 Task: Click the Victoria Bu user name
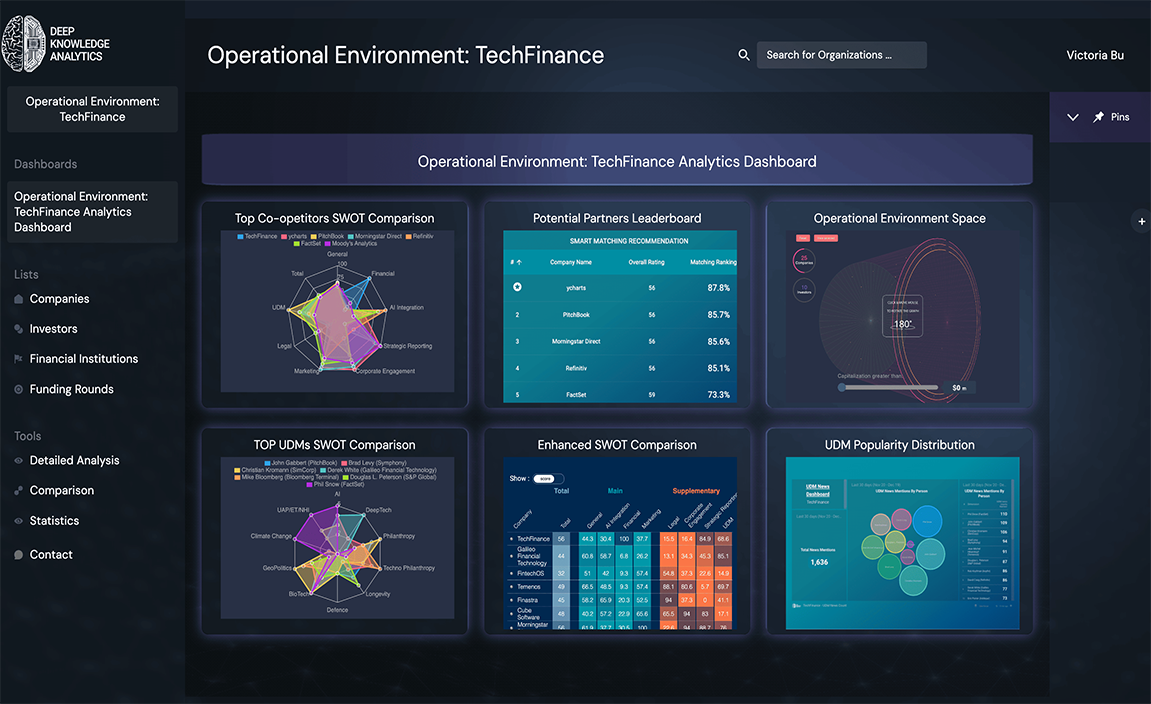click(x=1095, y=55)
